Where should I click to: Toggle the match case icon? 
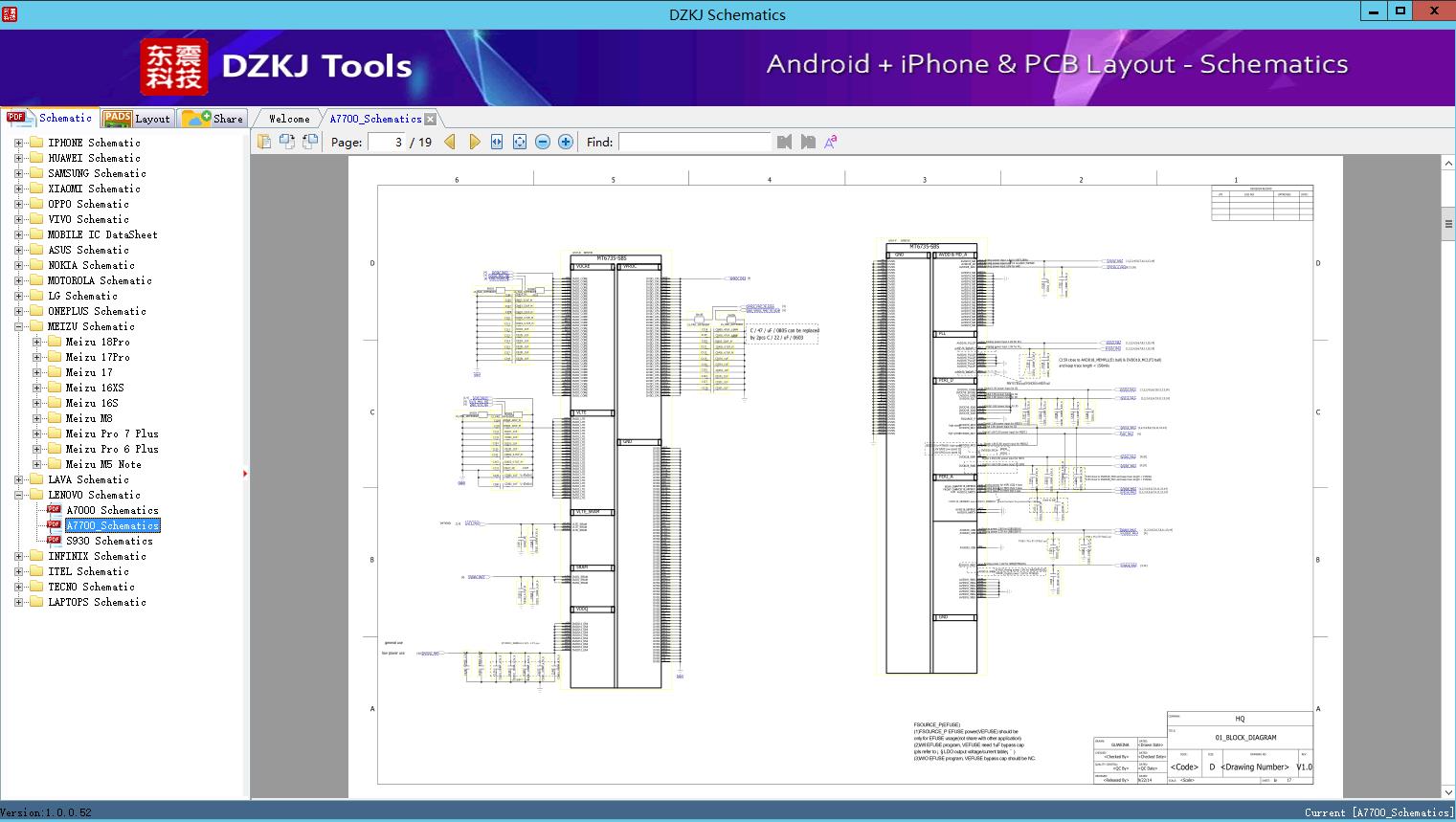[x=831, y=142]
